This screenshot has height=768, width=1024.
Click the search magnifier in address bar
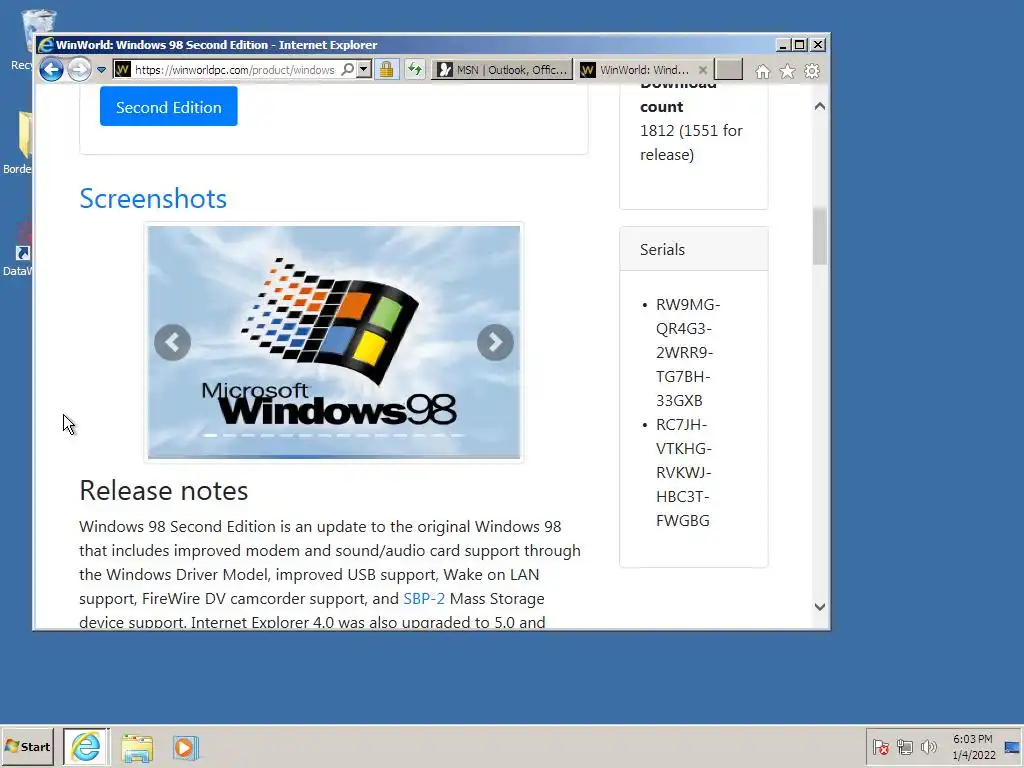pyautogui.click(x=347, y=69)
